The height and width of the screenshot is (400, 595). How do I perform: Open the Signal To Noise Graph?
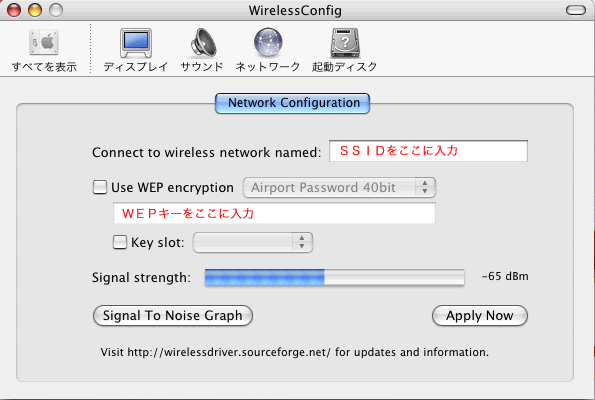click(x=173, y=315)
